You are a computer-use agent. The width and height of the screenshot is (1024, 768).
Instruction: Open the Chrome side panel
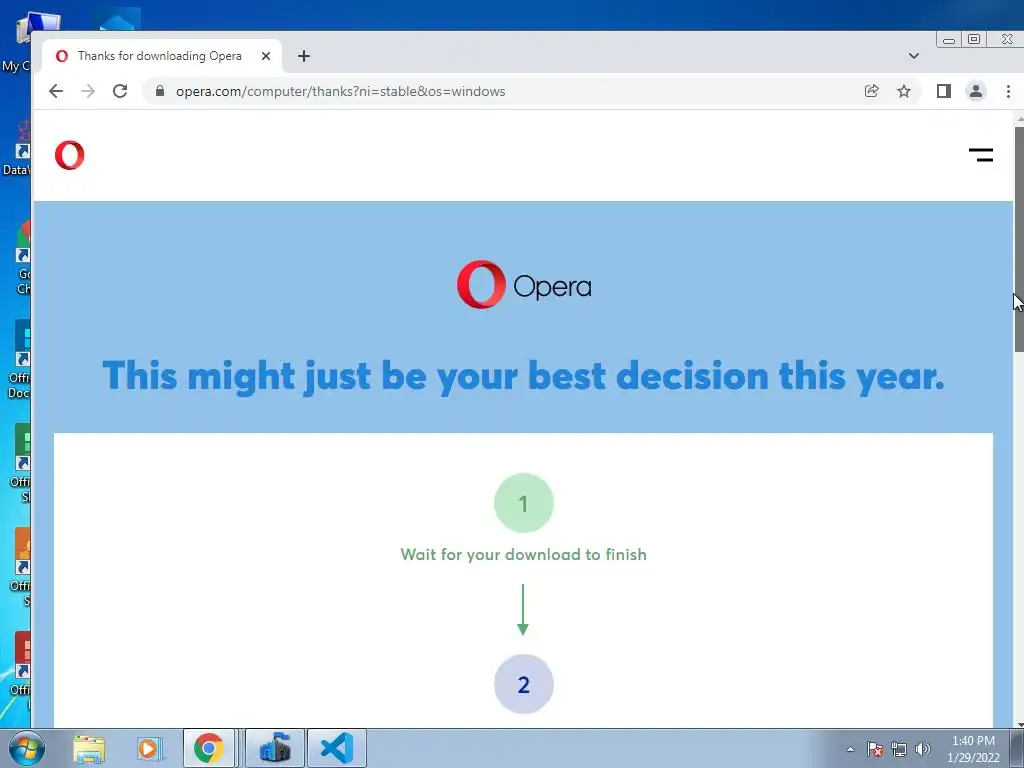944,91
